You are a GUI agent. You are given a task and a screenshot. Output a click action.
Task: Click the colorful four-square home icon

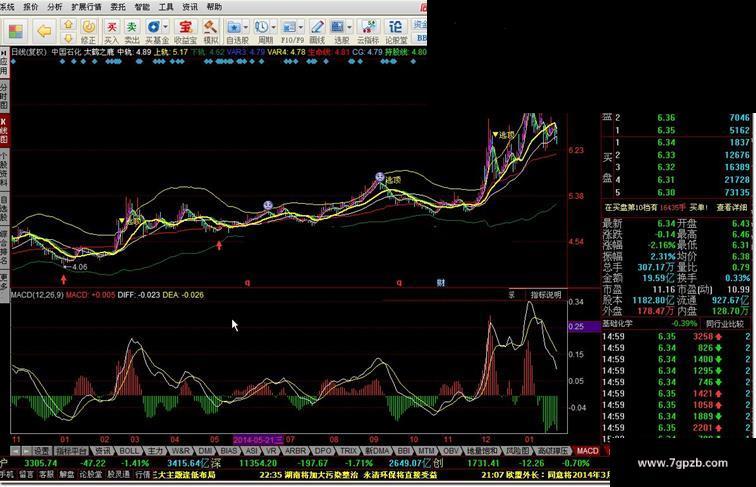(x=15, y=31)
